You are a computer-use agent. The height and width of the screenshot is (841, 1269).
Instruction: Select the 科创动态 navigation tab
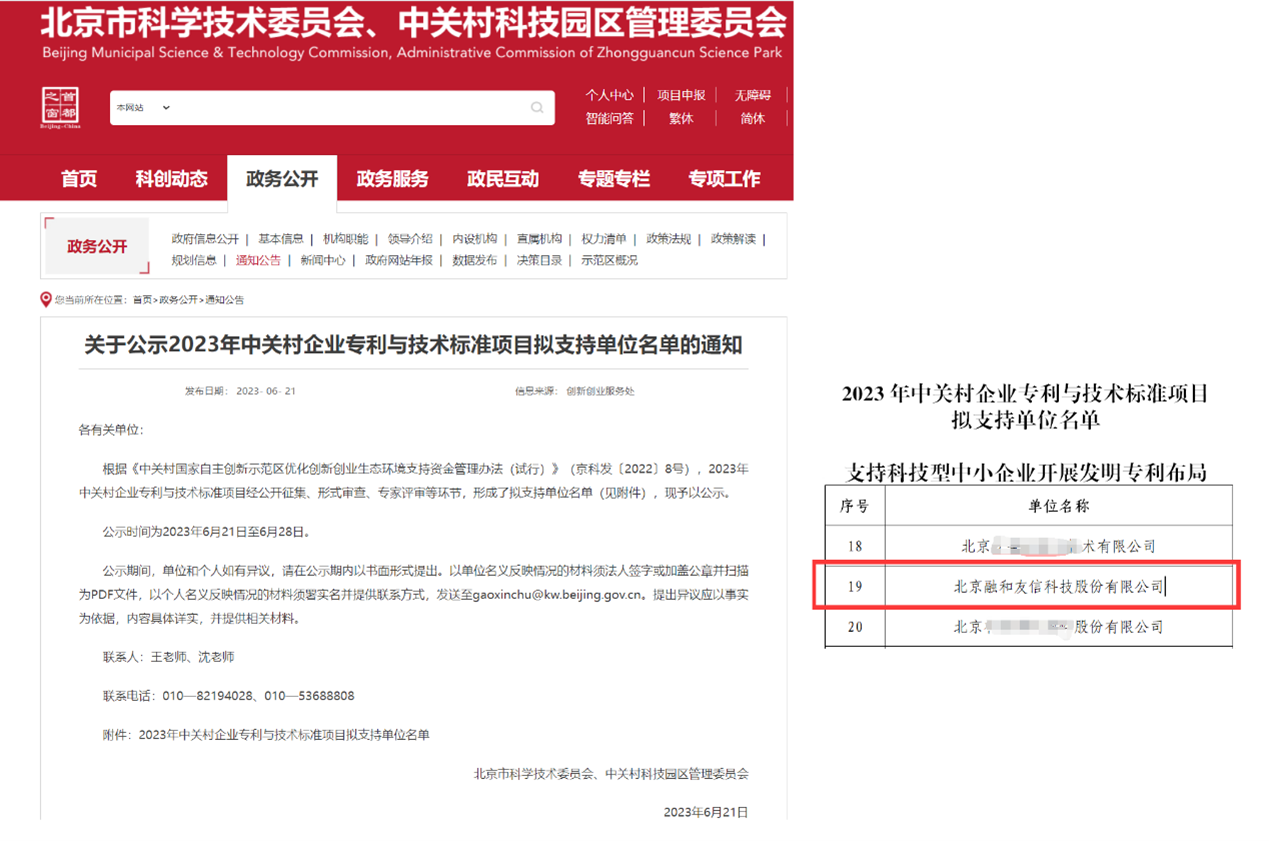(x=172, y=179)
